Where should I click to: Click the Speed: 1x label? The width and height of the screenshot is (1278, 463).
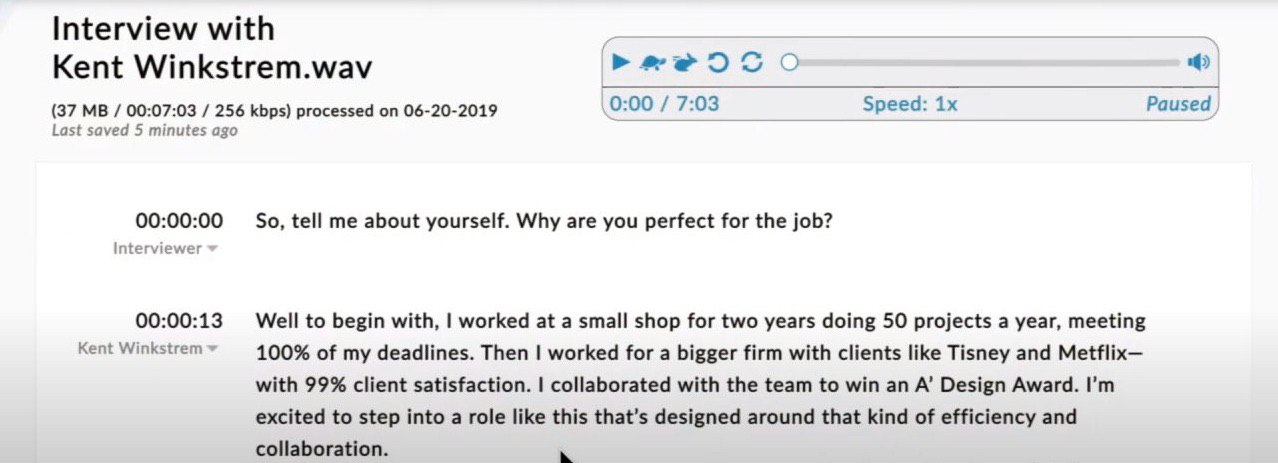pos(910,104)
